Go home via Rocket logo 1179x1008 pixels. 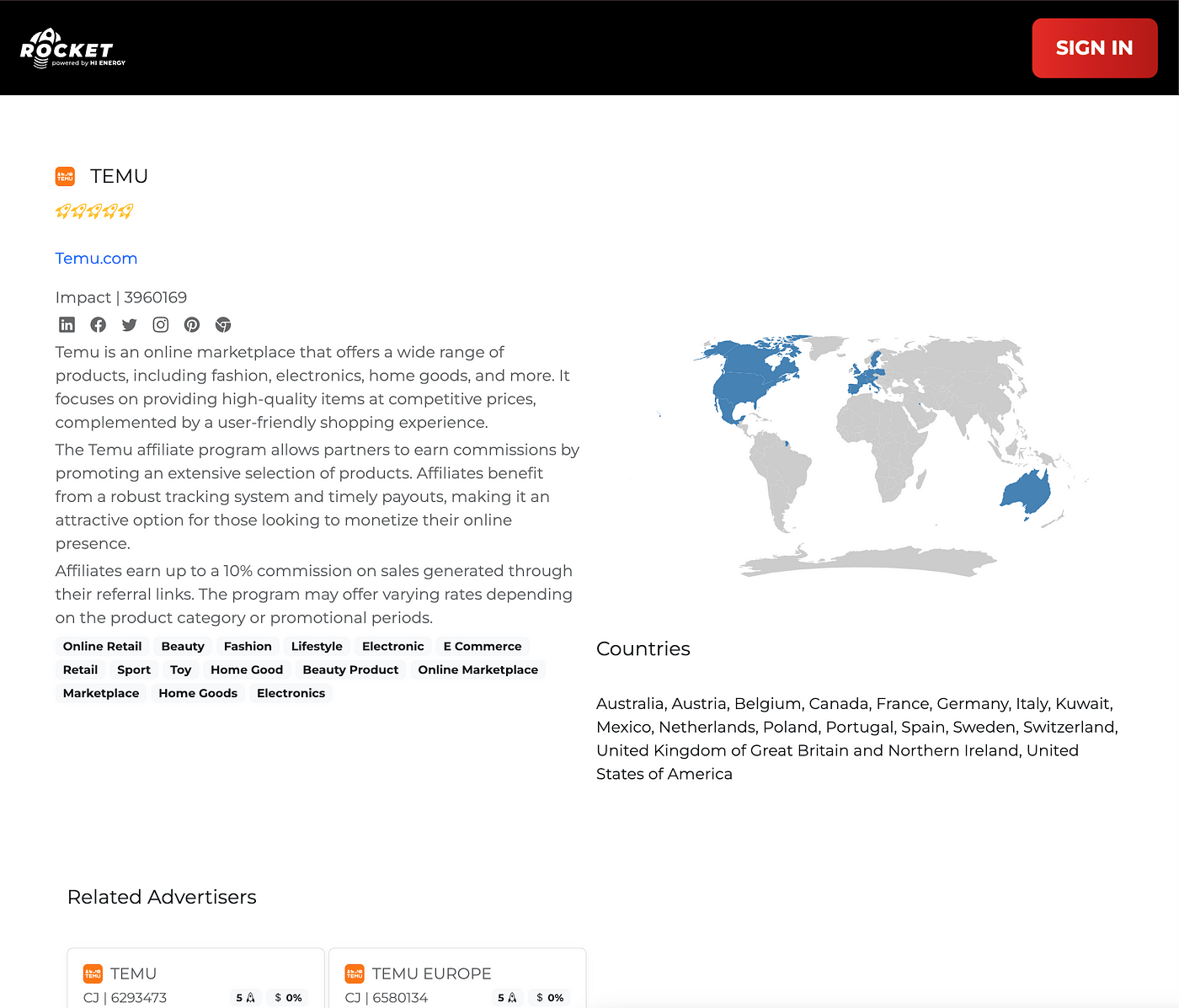72,48
